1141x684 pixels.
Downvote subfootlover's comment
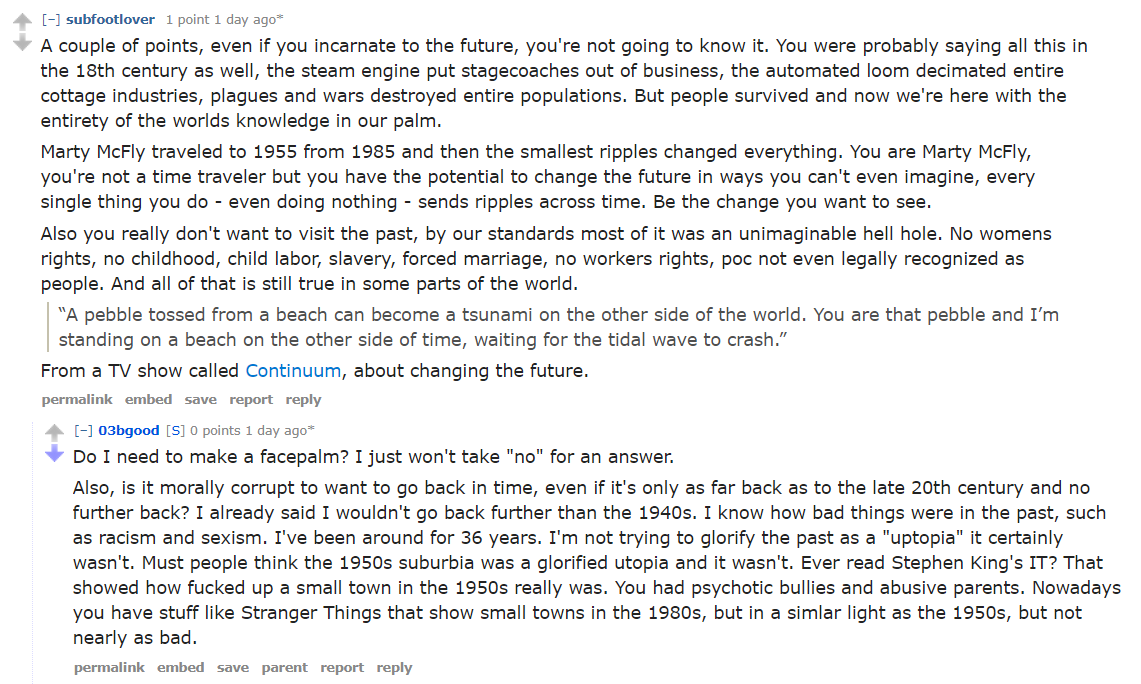[23, 43]
